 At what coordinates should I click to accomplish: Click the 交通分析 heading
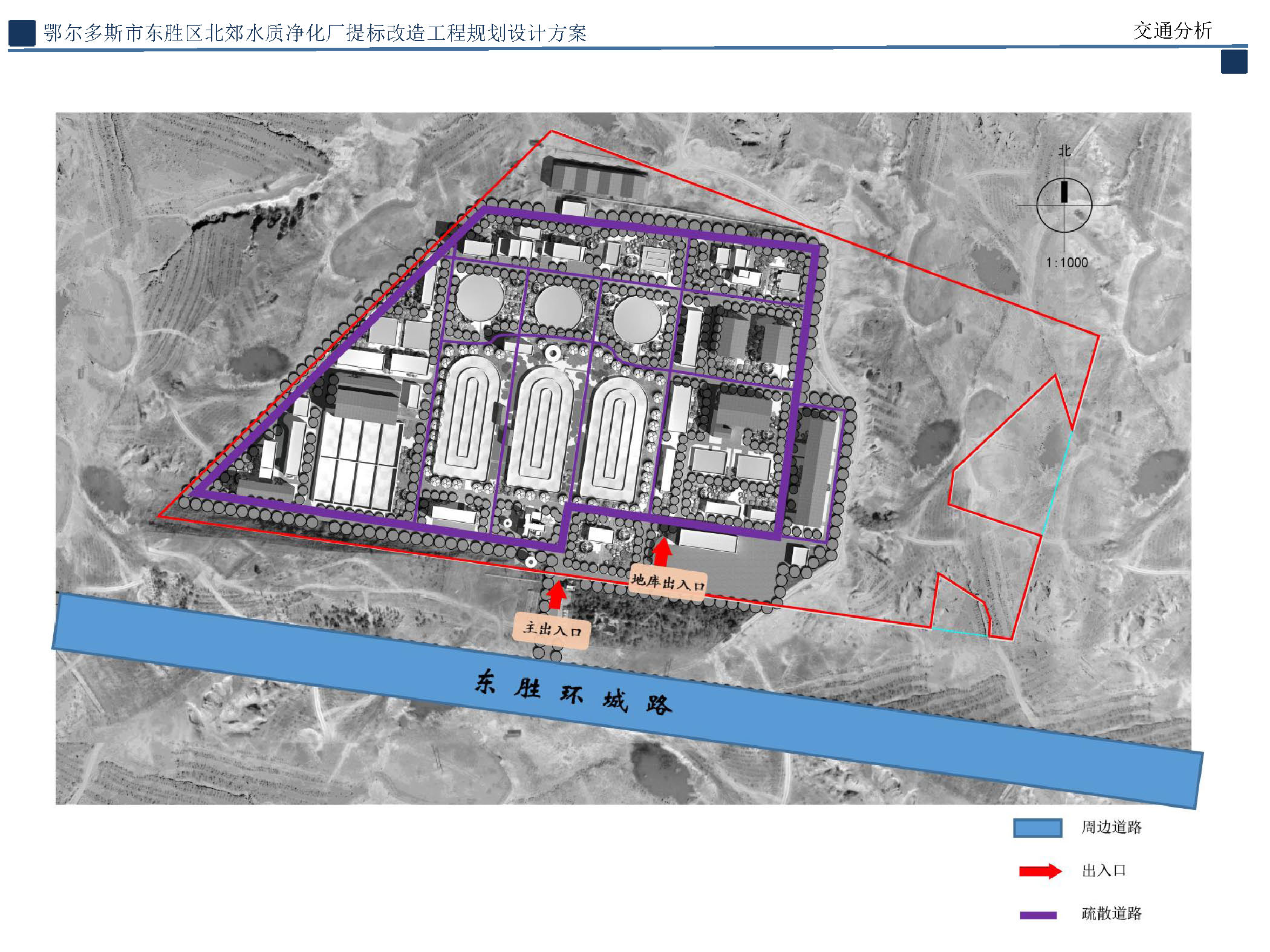pyautogui.click(x=1172, y=31)
